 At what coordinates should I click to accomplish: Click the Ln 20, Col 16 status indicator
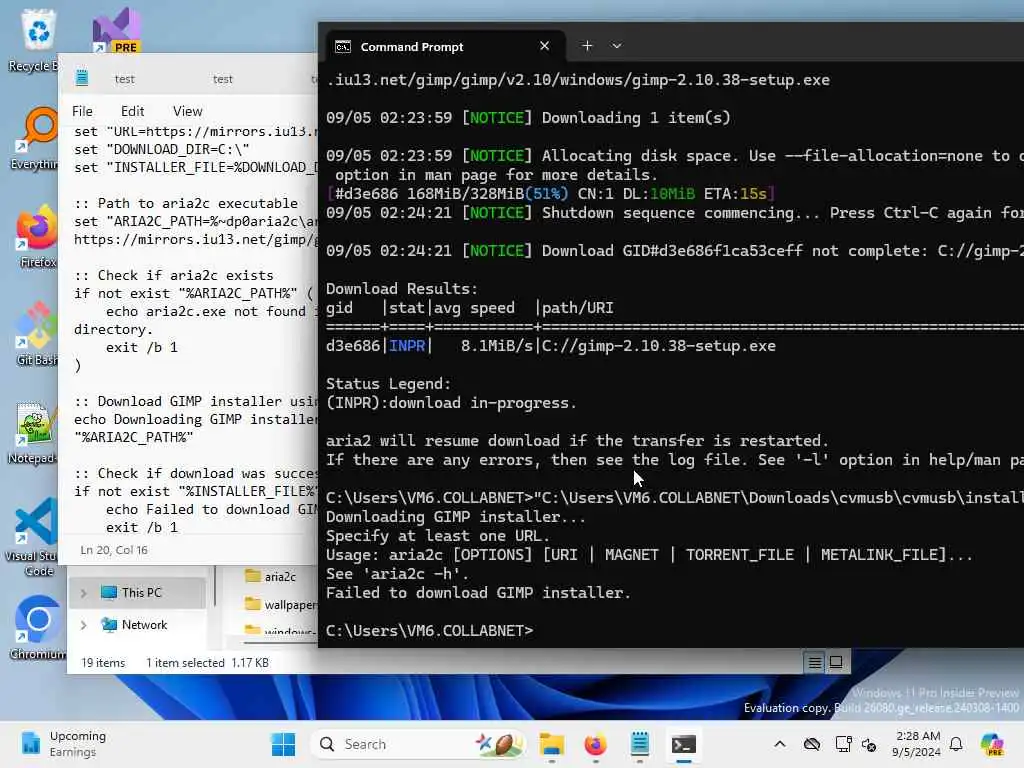click(x=114, y=550)
